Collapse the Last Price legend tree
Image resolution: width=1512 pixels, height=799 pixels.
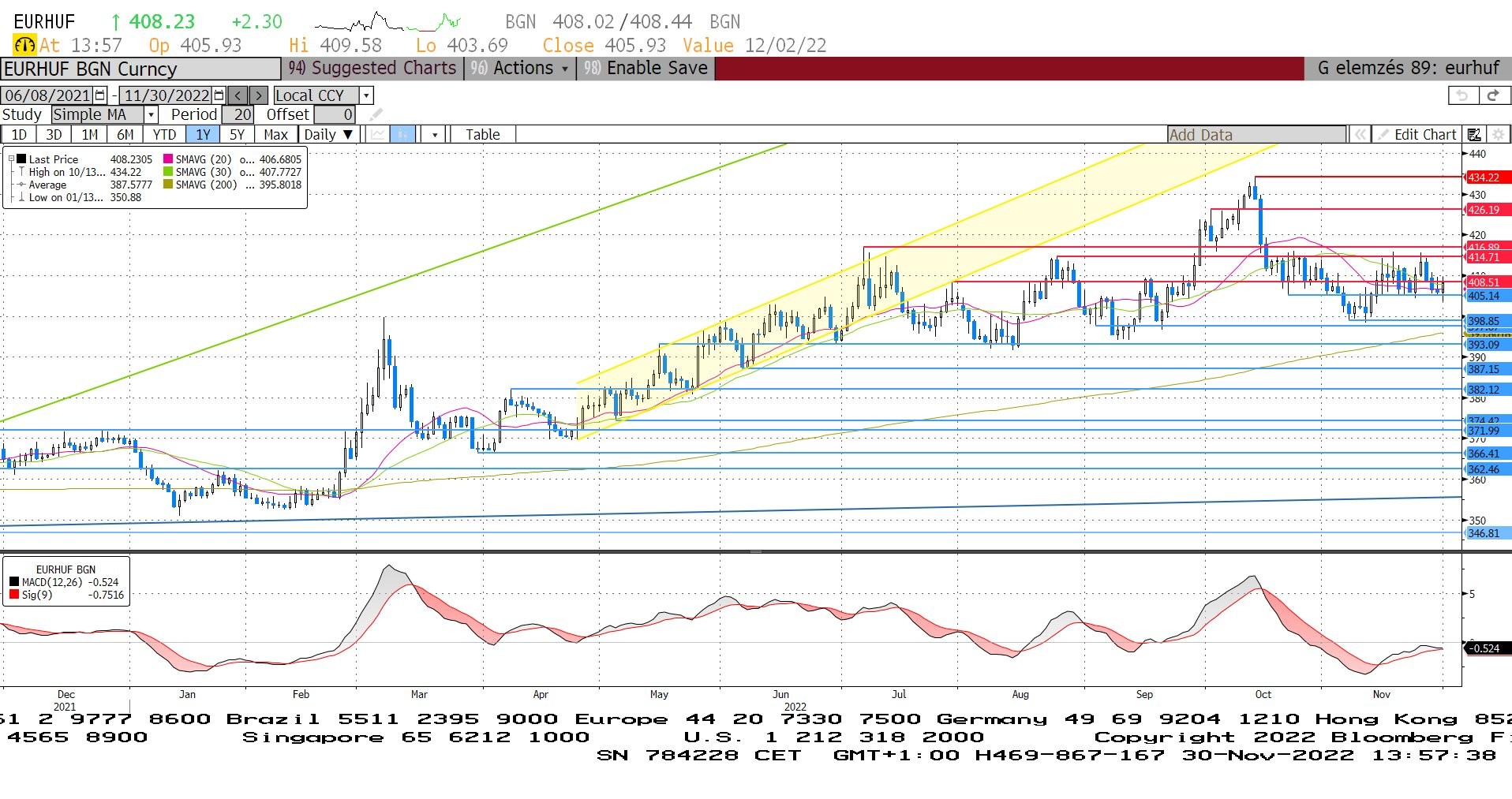click(11, 159)
